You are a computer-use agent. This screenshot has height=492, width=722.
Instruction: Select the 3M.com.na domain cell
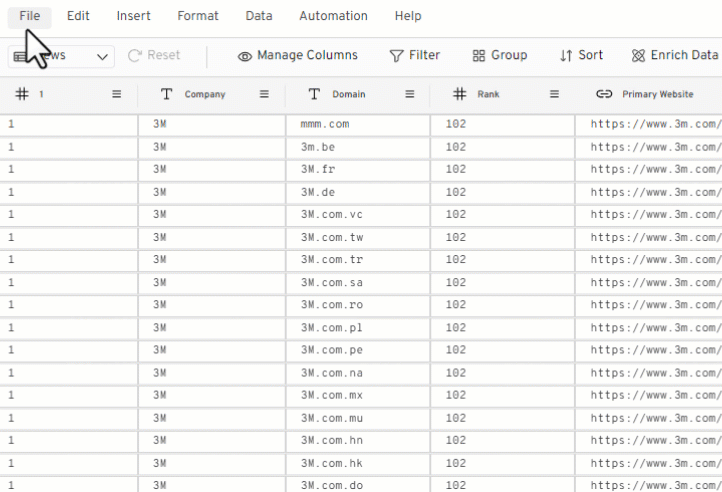[x=358, y=373]
